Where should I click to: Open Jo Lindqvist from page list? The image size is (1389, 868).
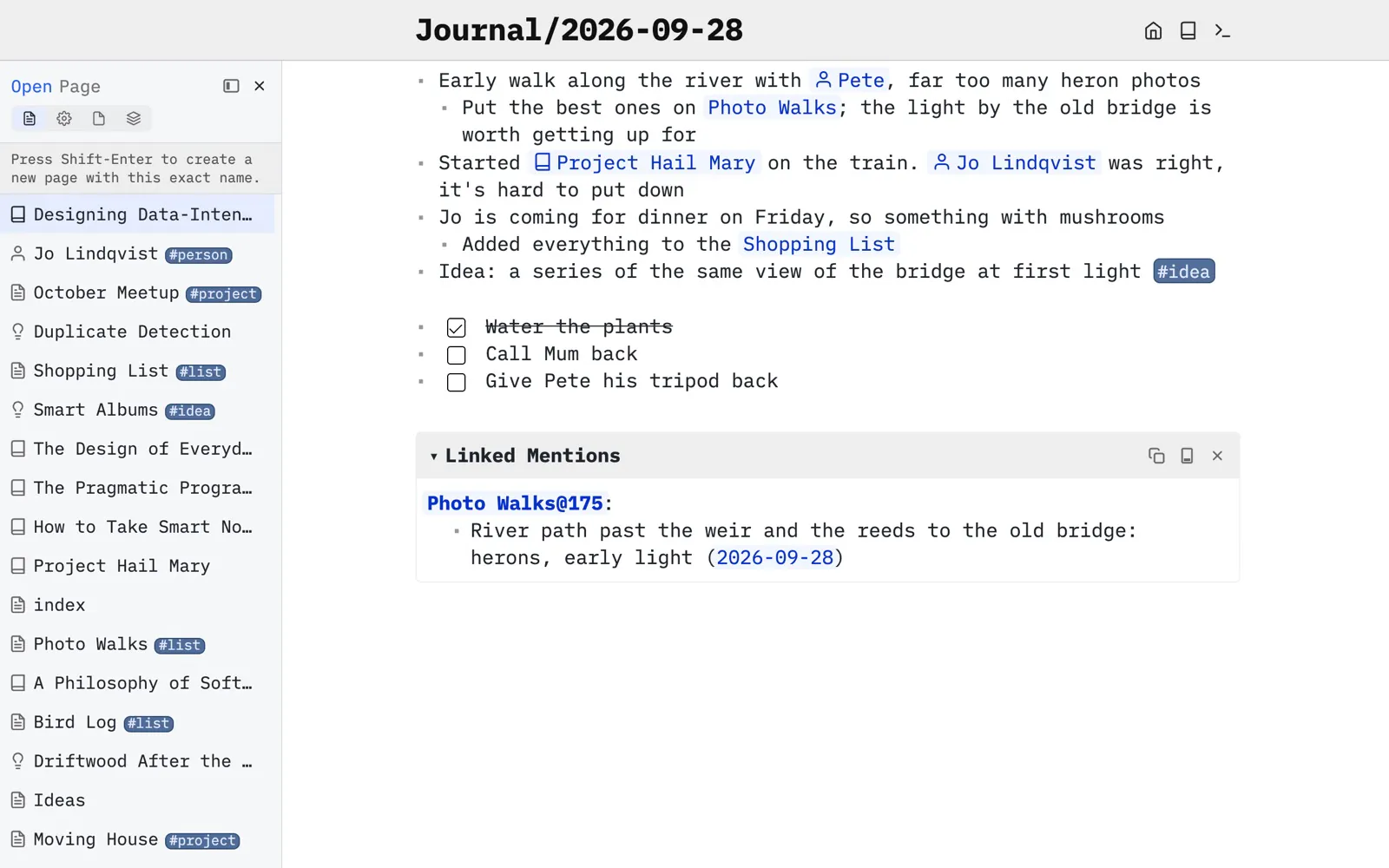[x=137, y=253]
